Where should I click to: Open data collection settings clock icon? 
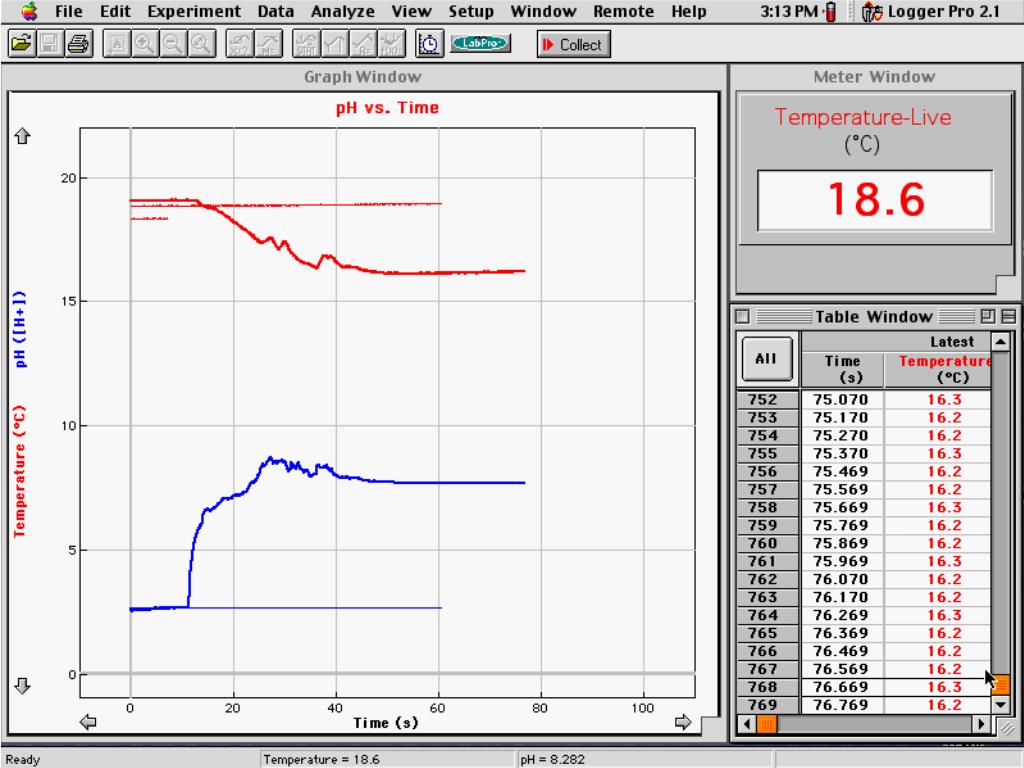pos(429,44)
